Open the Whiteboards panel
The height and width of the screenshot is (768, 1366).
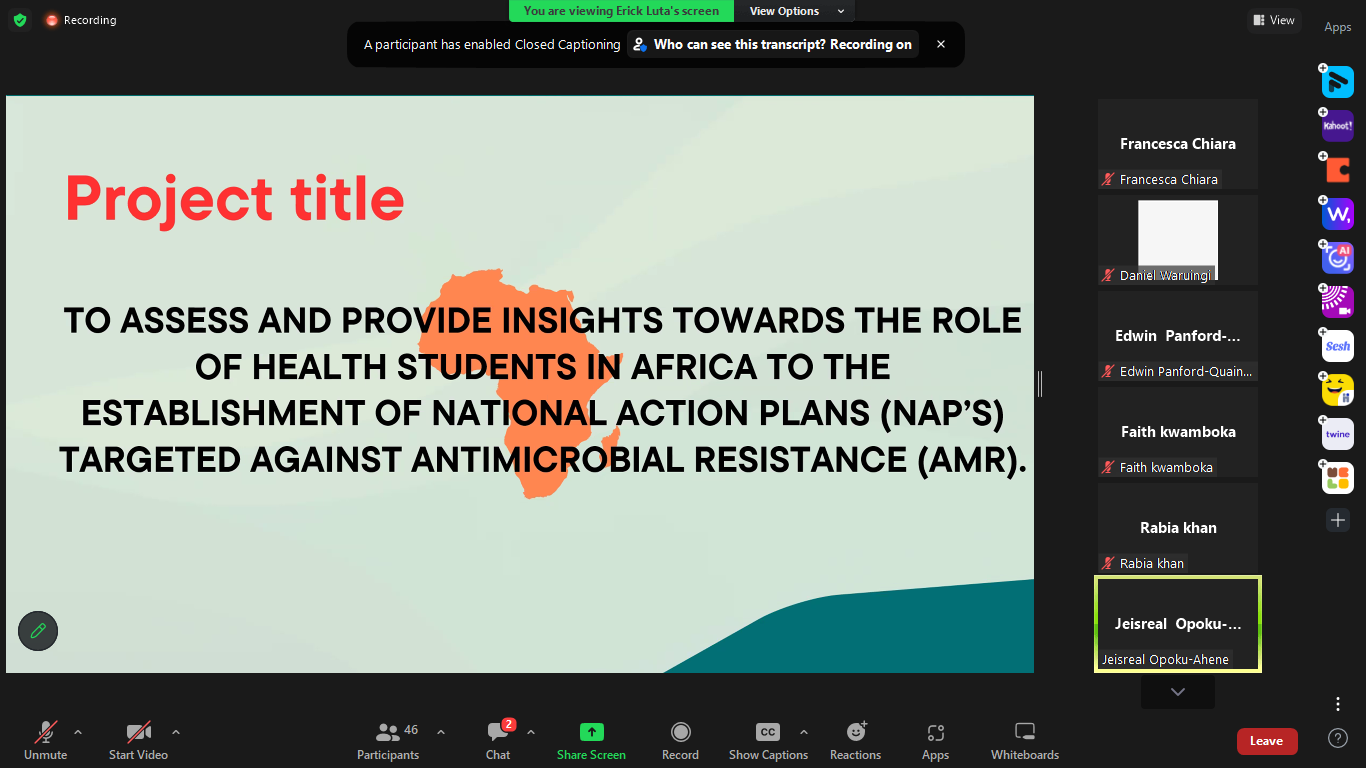1024,740
